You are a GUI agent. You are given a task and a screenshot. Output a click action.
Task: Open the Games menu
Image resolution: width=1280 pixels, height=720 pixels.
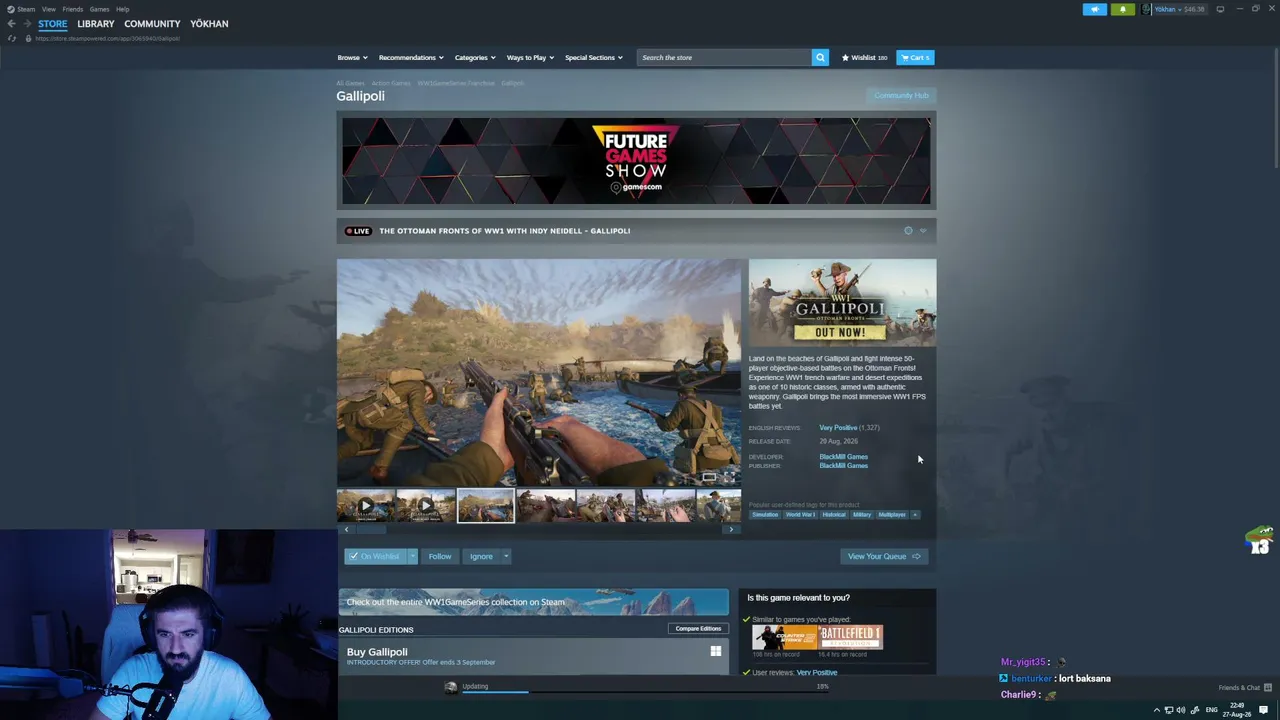point(99,9)
